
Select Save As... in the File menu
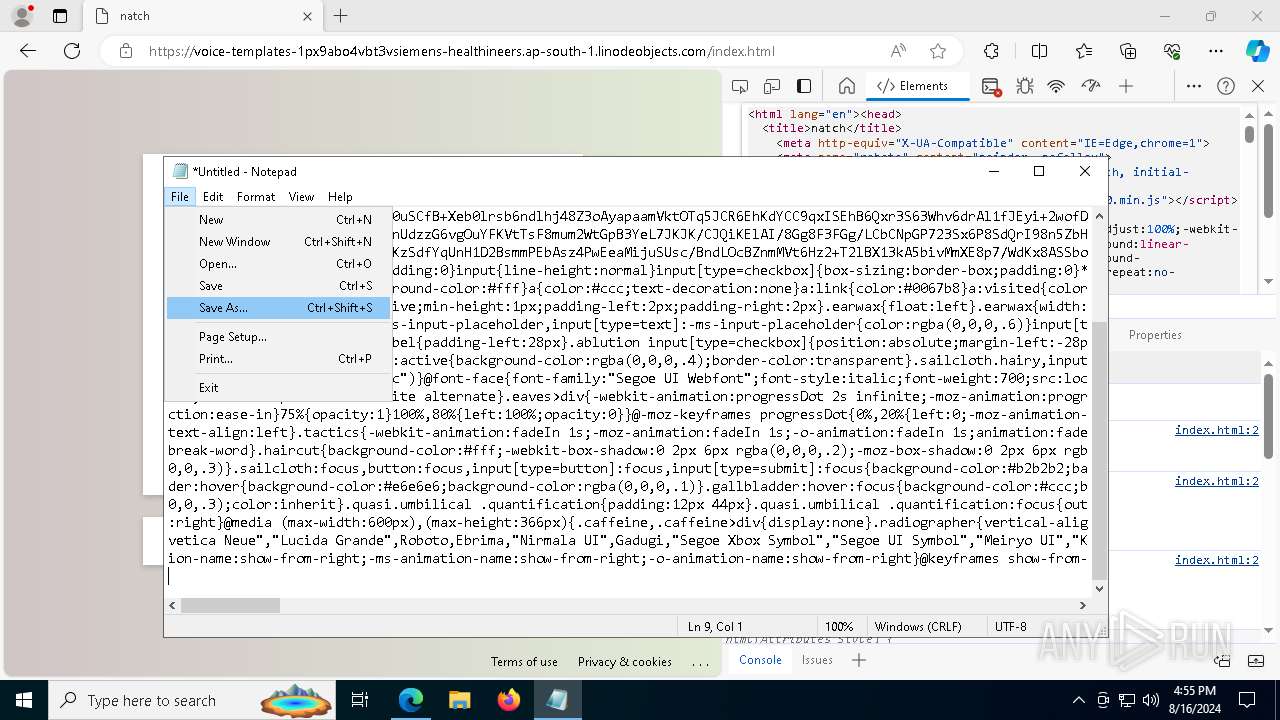(278, 308)
